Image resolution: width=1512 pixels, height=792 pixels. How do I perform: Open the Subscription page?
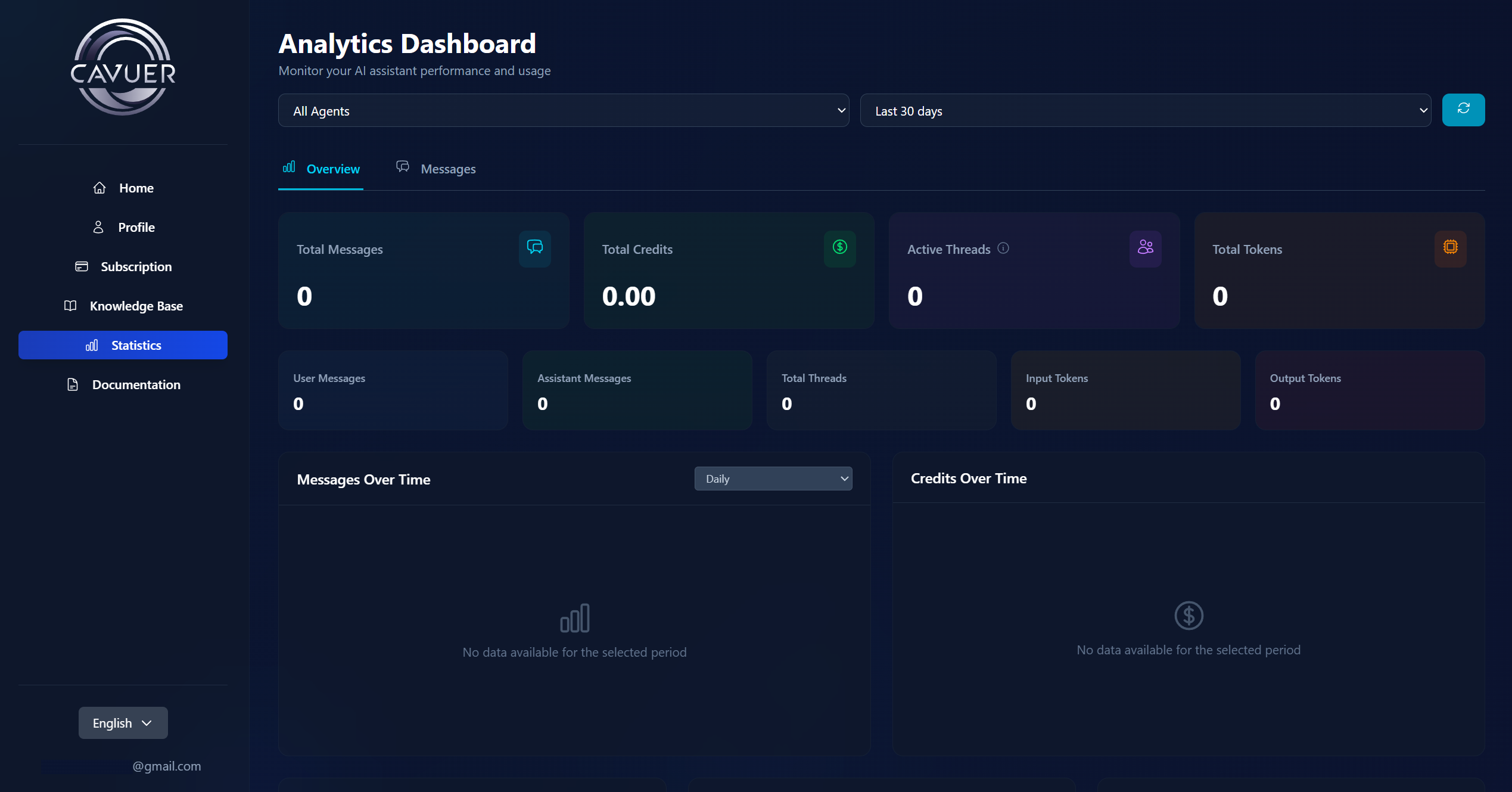pos(123,267)
